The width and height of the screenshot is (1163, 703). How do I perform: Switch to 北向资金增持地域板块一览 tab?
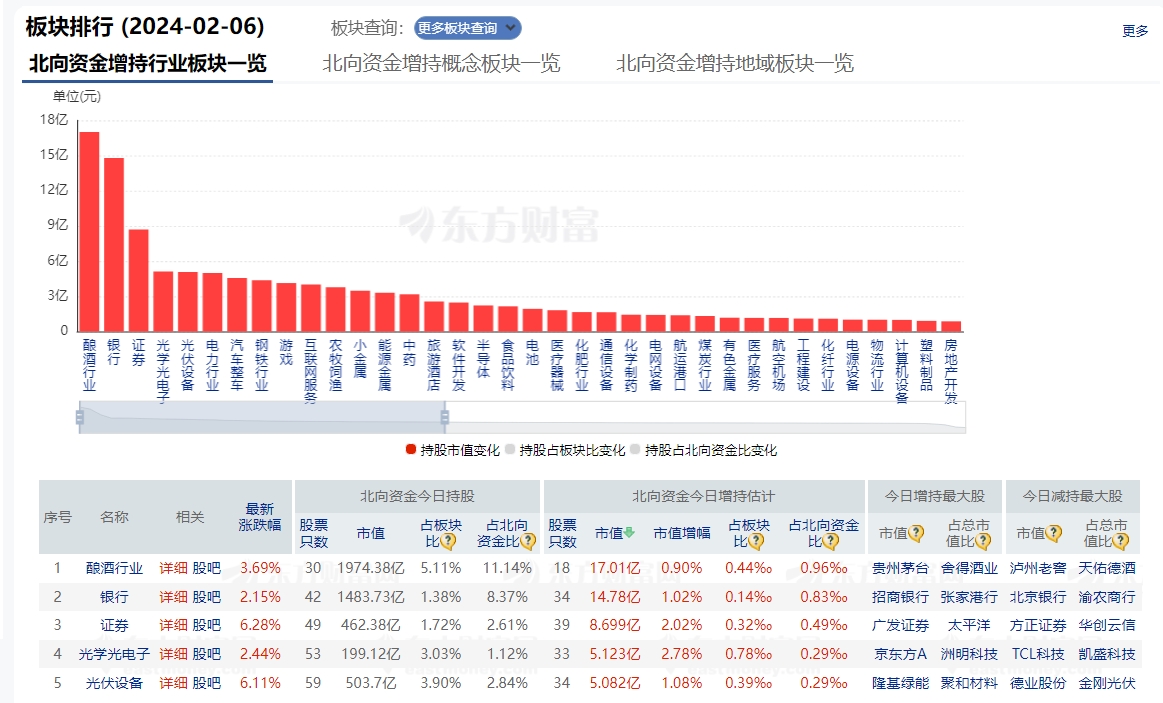click(x=735, y=64)
